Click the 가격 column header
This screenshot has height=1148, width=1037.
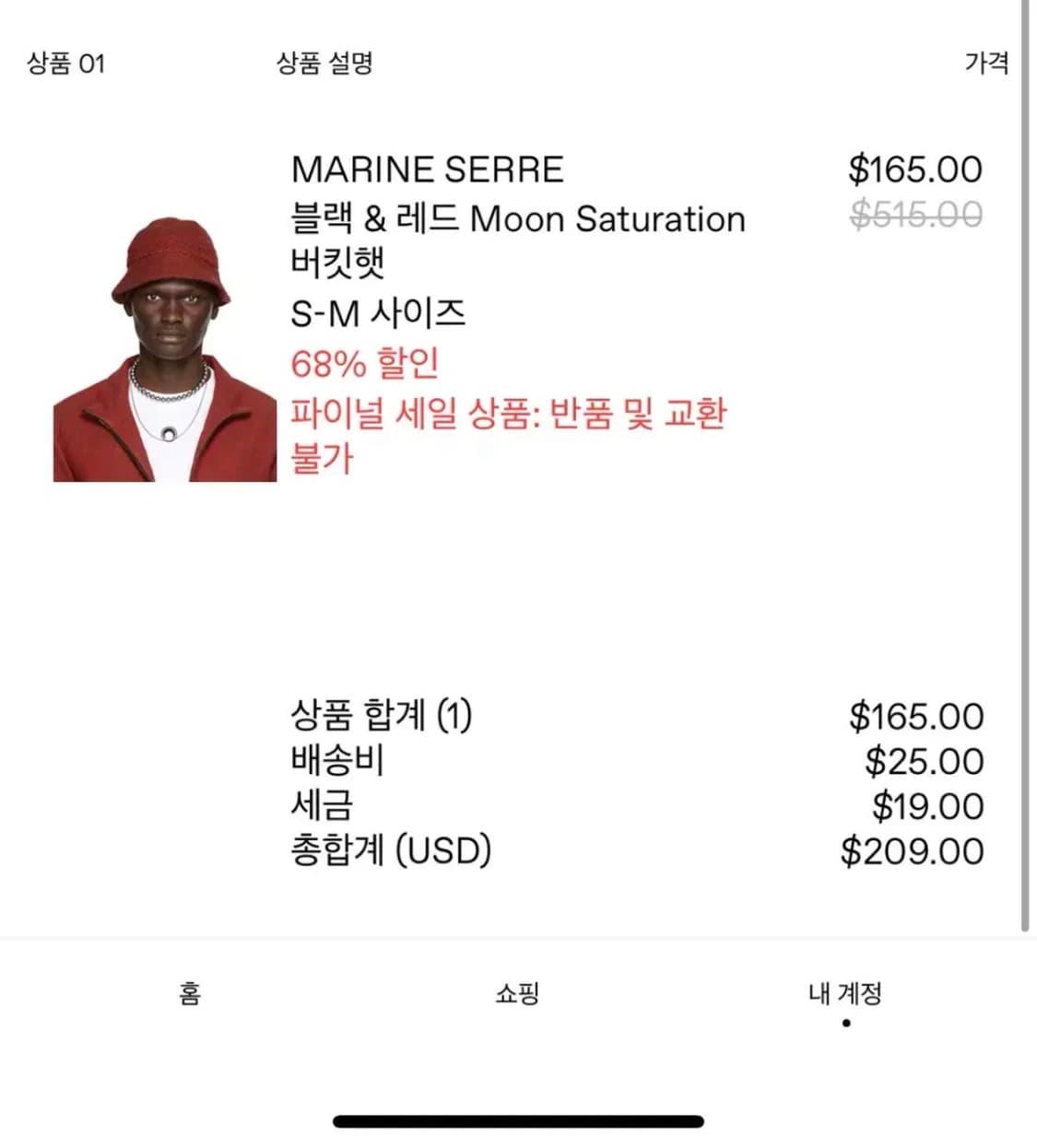tap(985, 63)
